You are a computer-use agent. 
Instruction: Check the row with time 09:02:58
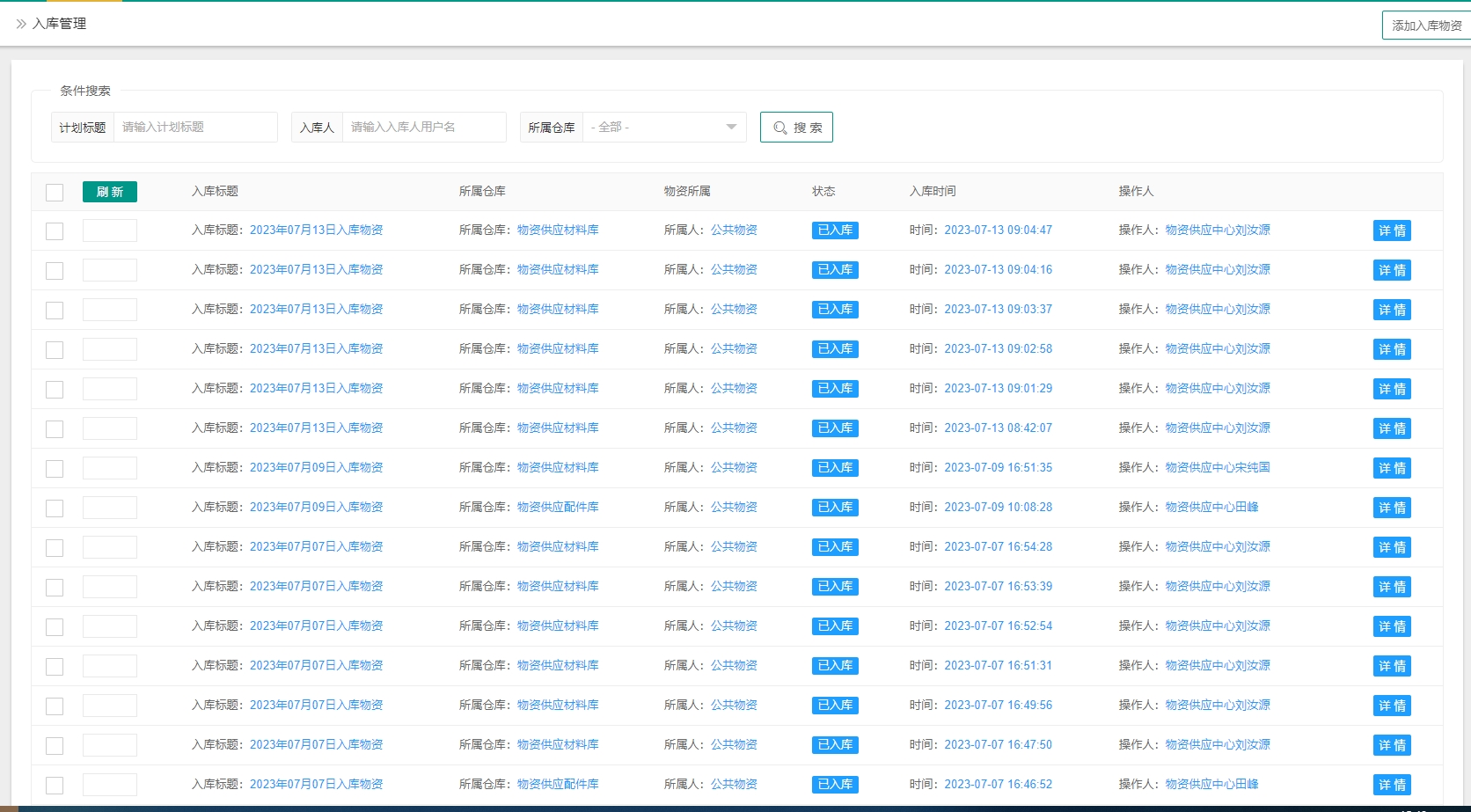pos(55,350)
